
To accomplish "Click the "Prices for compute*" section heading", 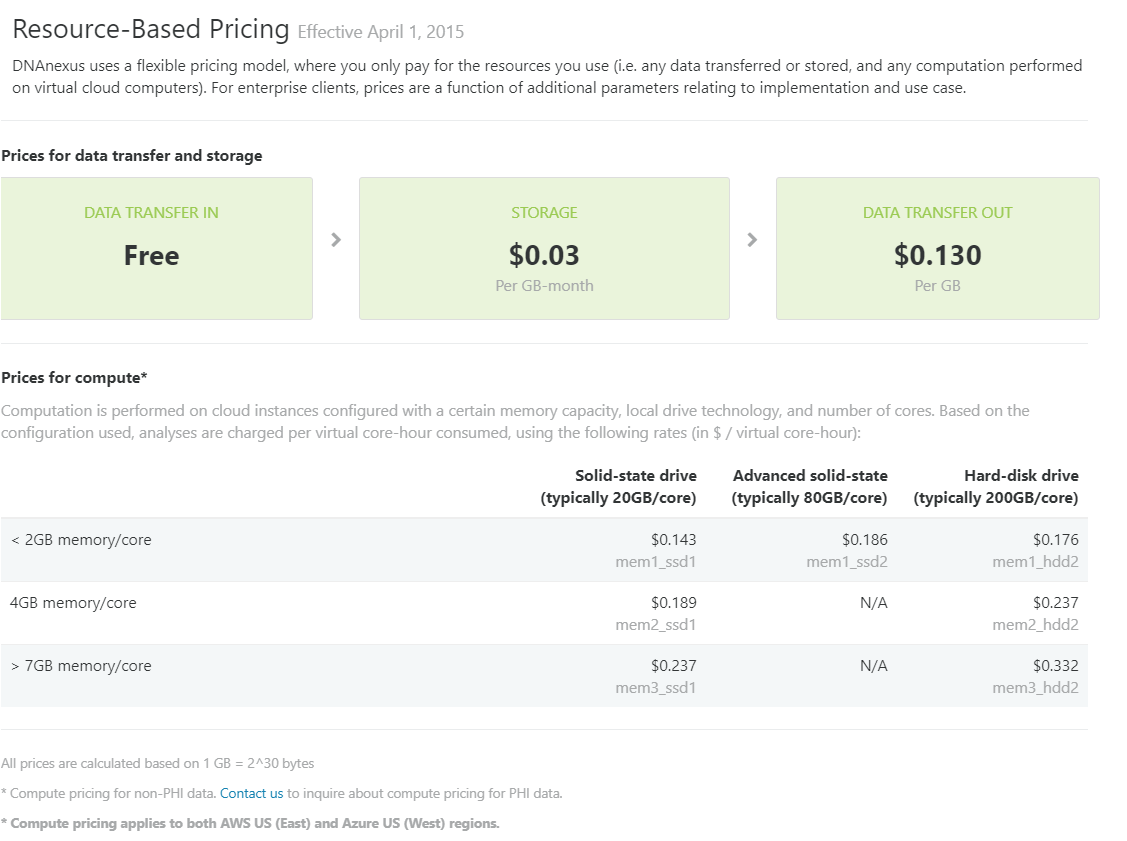I will pyautogui.click(x=75, y=377).
